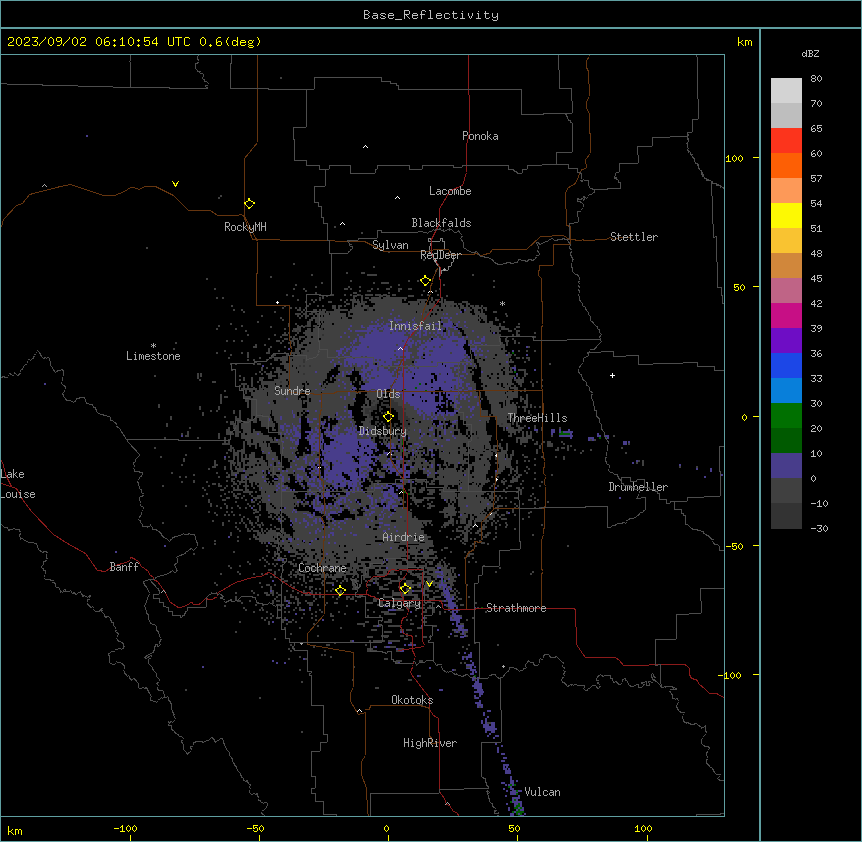Image resolution: width=862 pixels, height=842 pixels.
Task: Click the white plus marker north of Drumheller
Action: 612,375
